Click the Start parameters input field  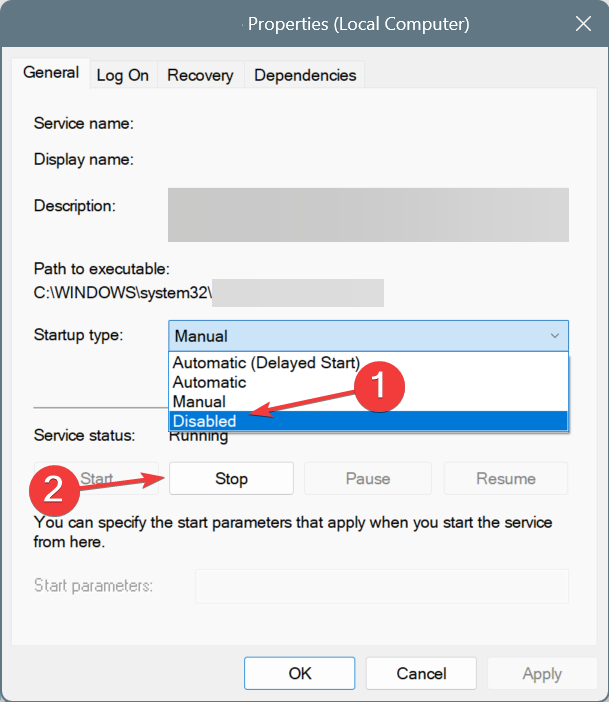point(382,586)
